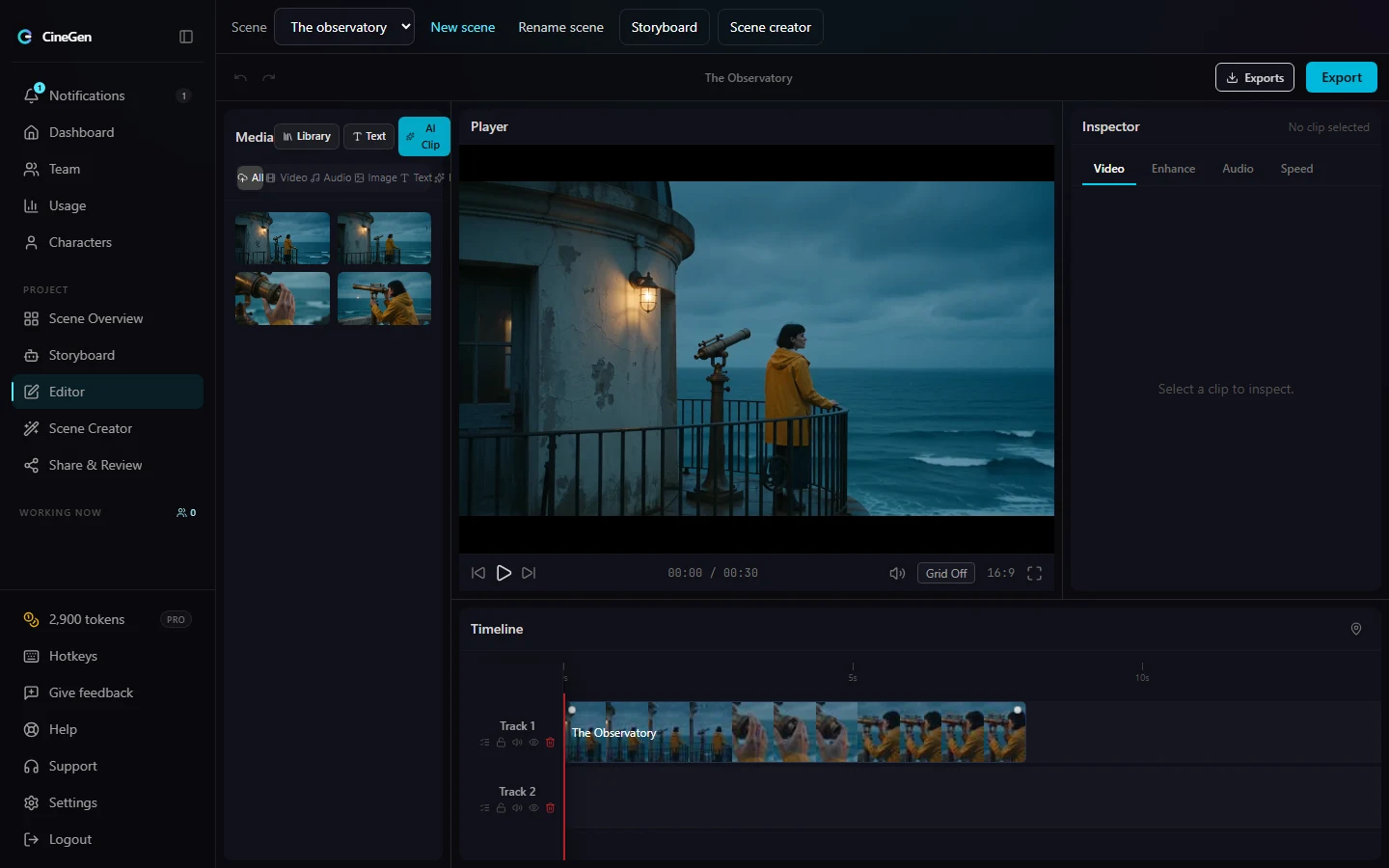Toggle the Grid Off button

click(946, 574)
